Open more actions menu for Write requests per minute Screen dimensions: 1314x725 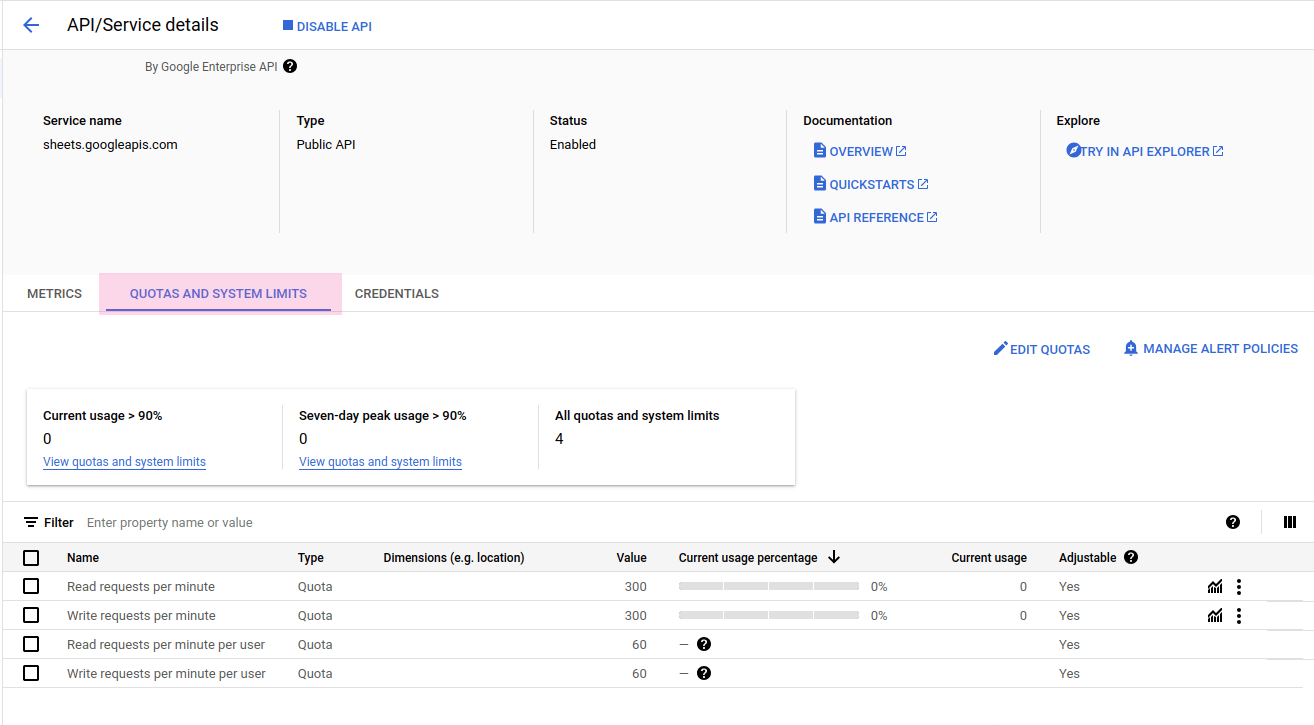(x=1239, y=616)
